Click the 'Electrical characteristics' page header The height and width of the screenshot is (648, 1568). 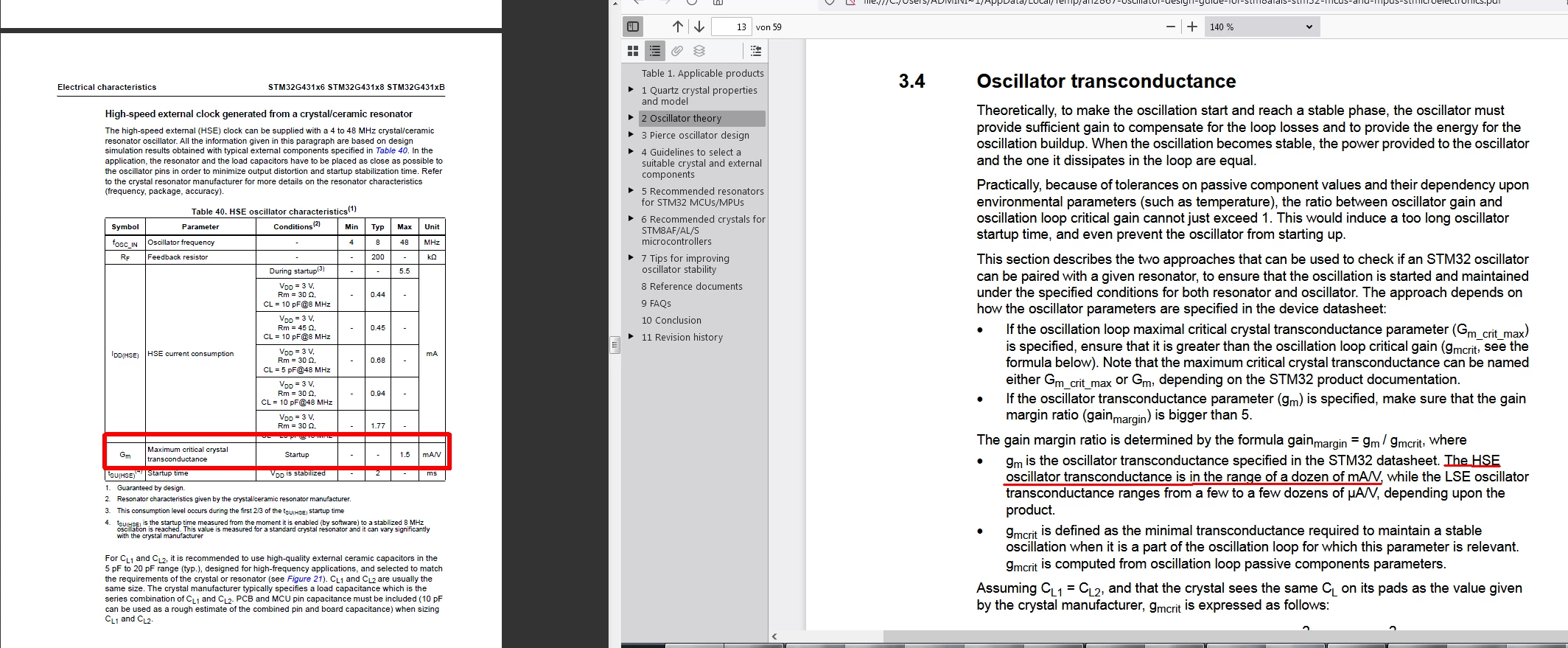point(107,87)
